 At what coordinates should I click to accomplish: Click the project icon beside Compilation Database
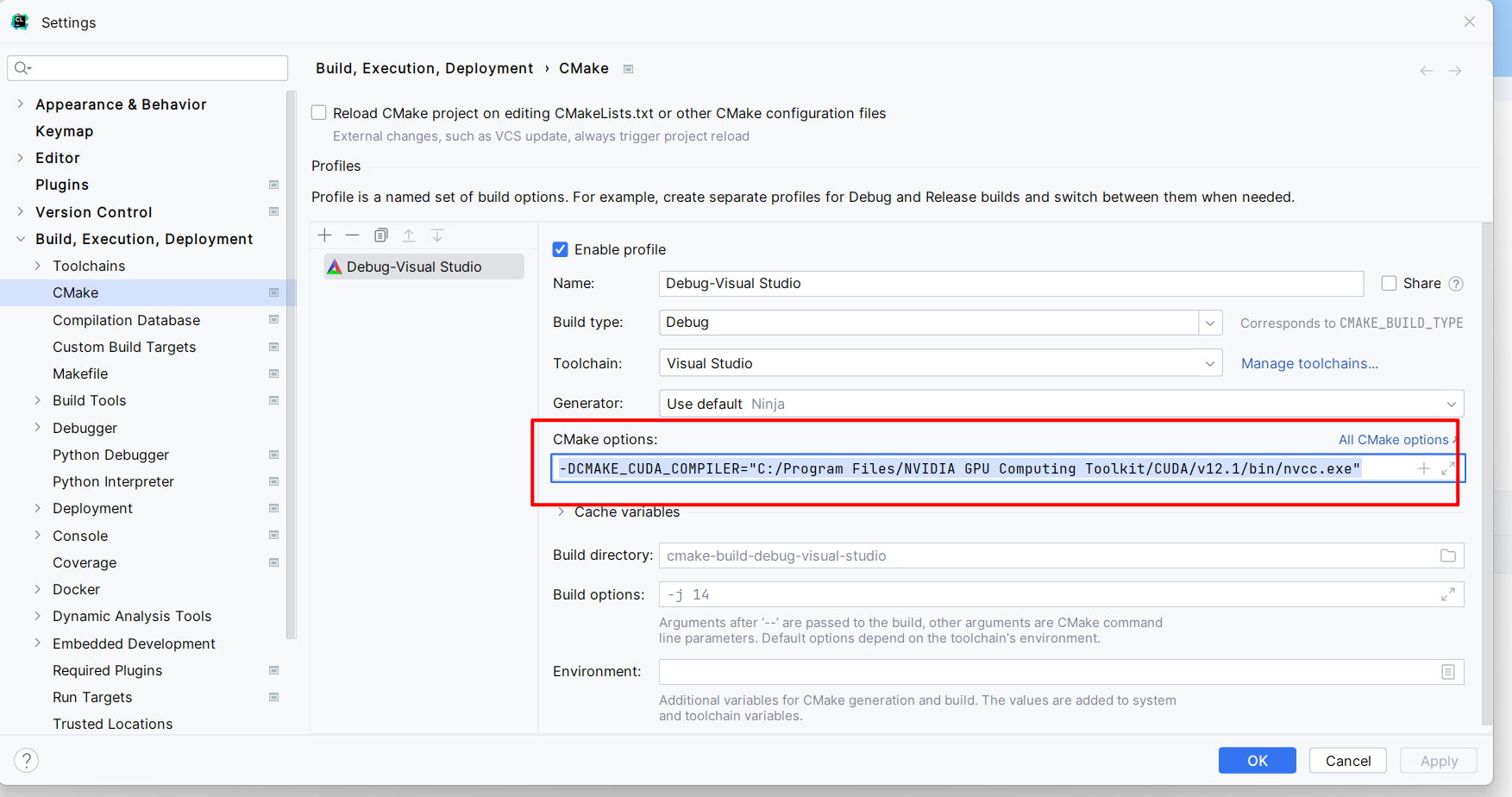274,320
